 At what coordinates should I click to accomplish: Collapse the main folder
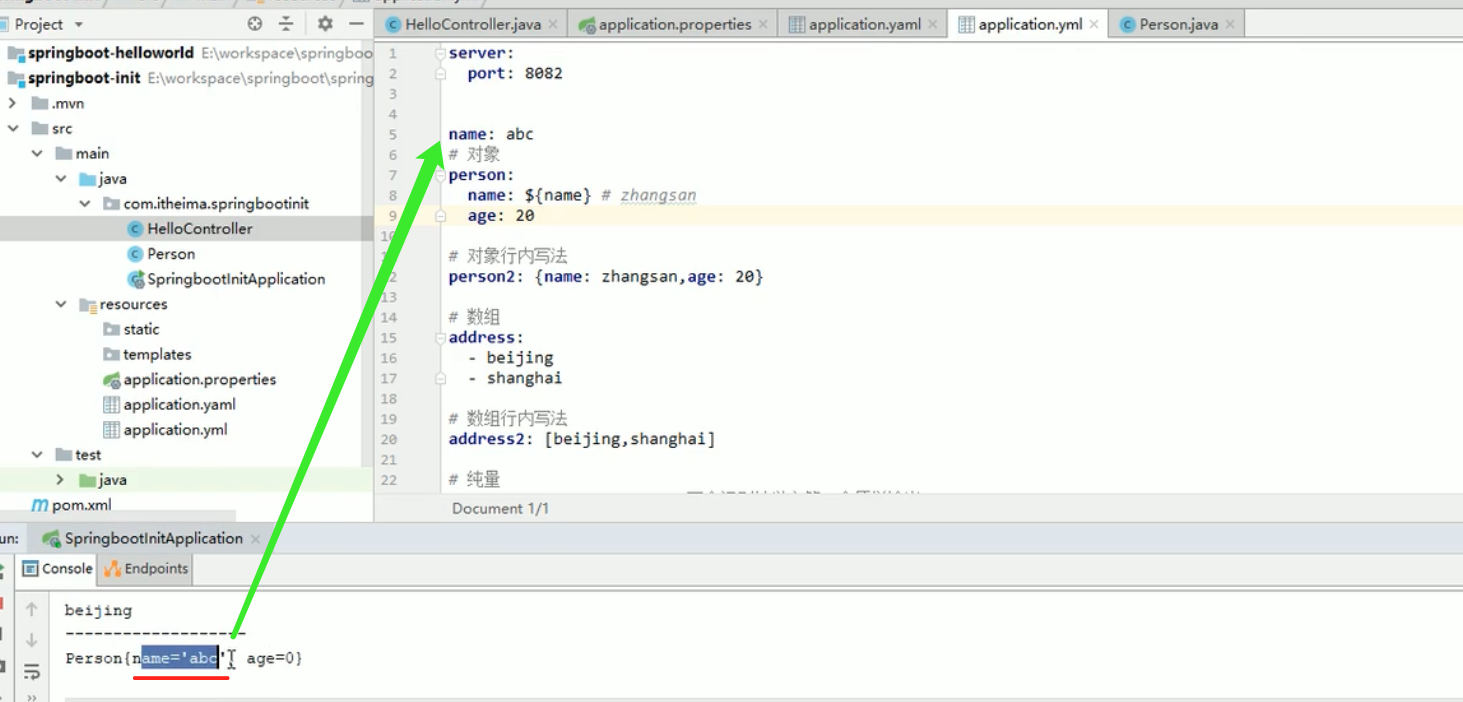37,153
